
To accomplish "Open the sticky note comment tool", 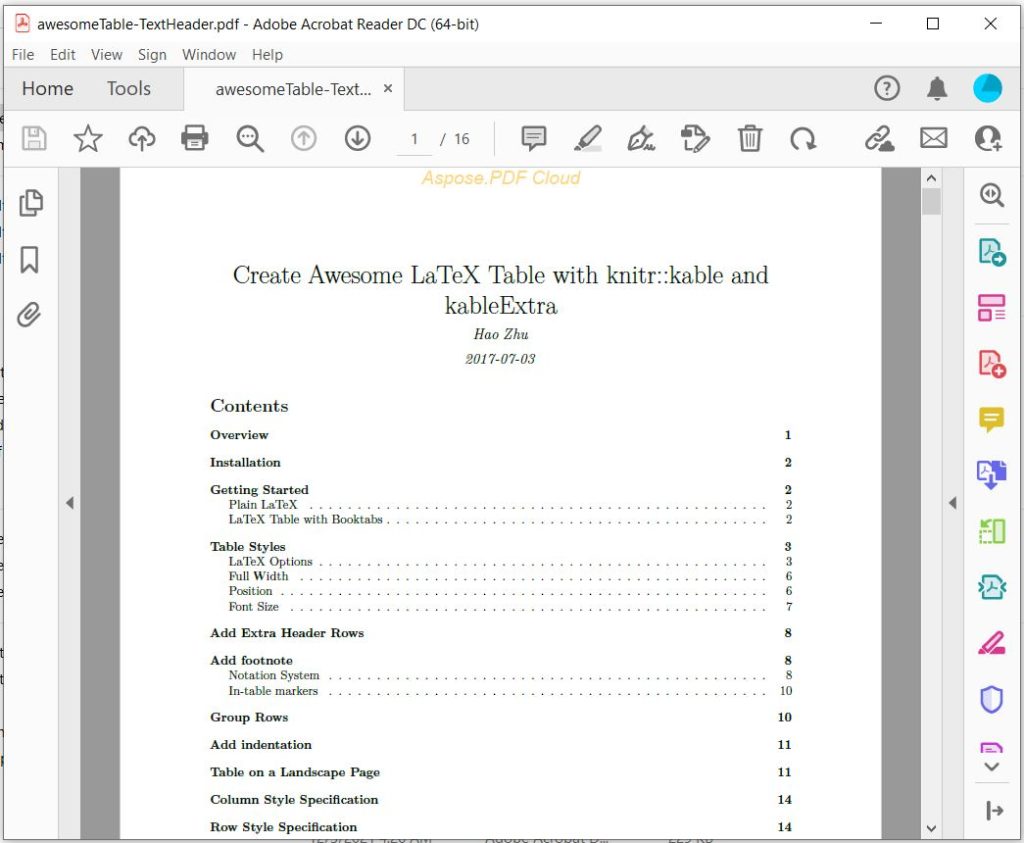I will (534, 139).
